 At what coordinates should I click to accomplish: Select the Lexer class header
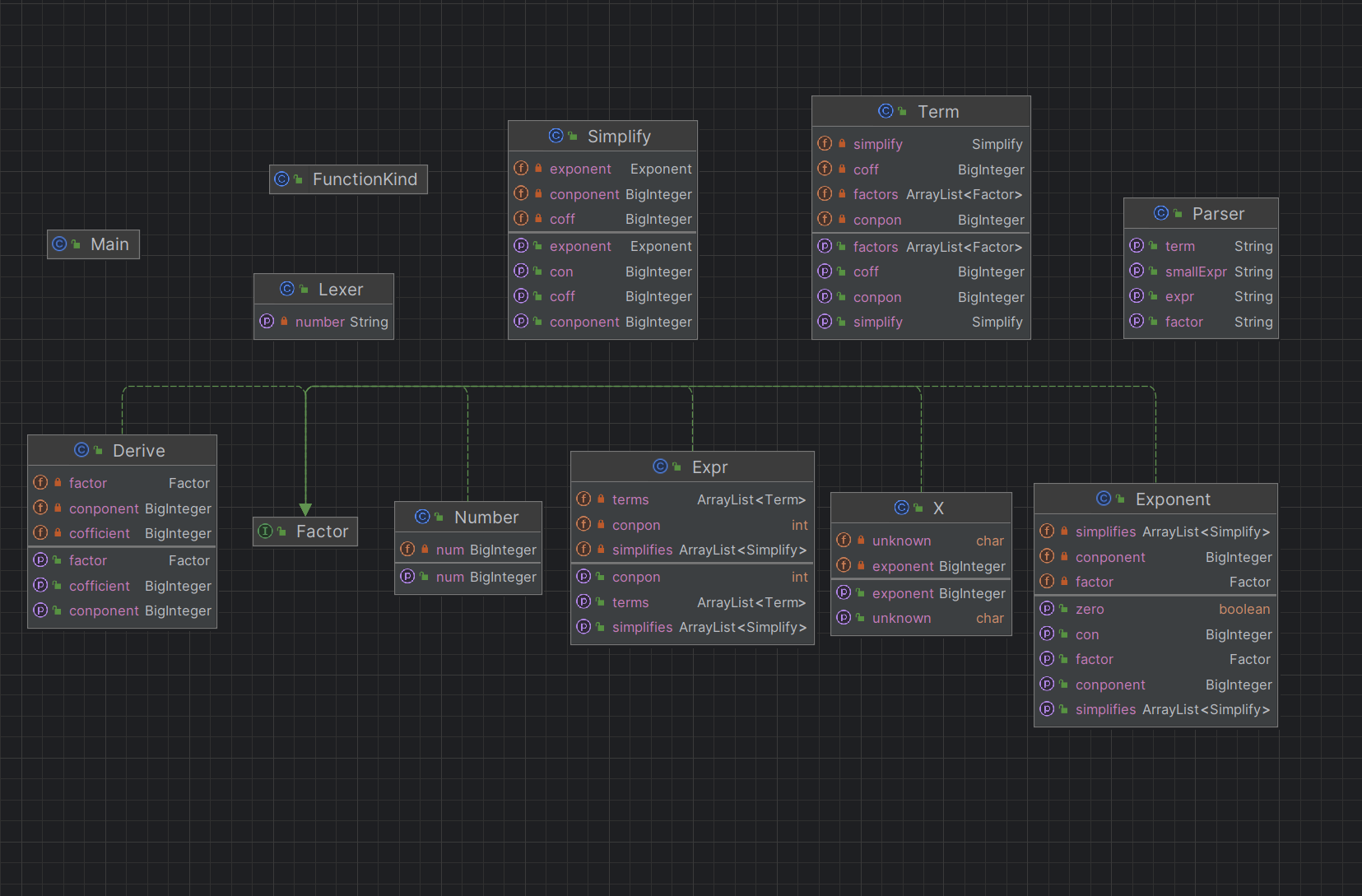(323, 290)
